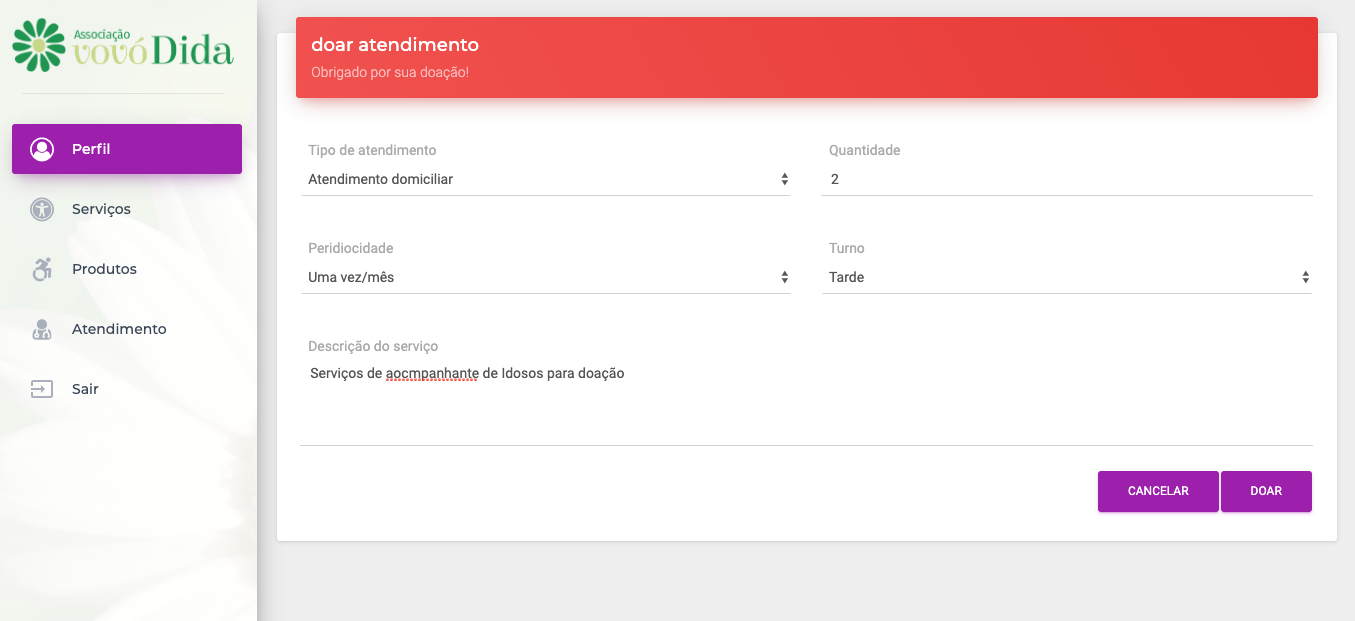Click the Produtos wheelchair icon
The width and height of the screenshot is (1355, 621).
pos(42,269)
